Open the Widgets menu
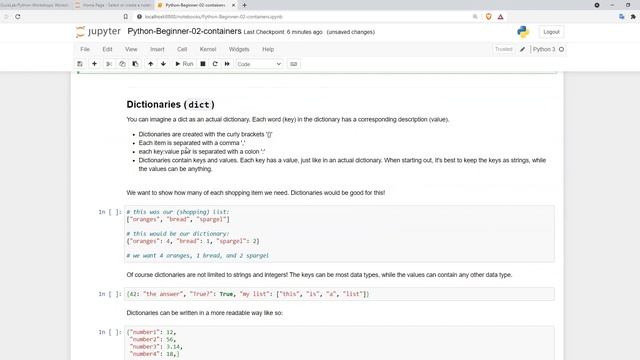The width and height of the screenshot is (640, 360). point(239,49)
